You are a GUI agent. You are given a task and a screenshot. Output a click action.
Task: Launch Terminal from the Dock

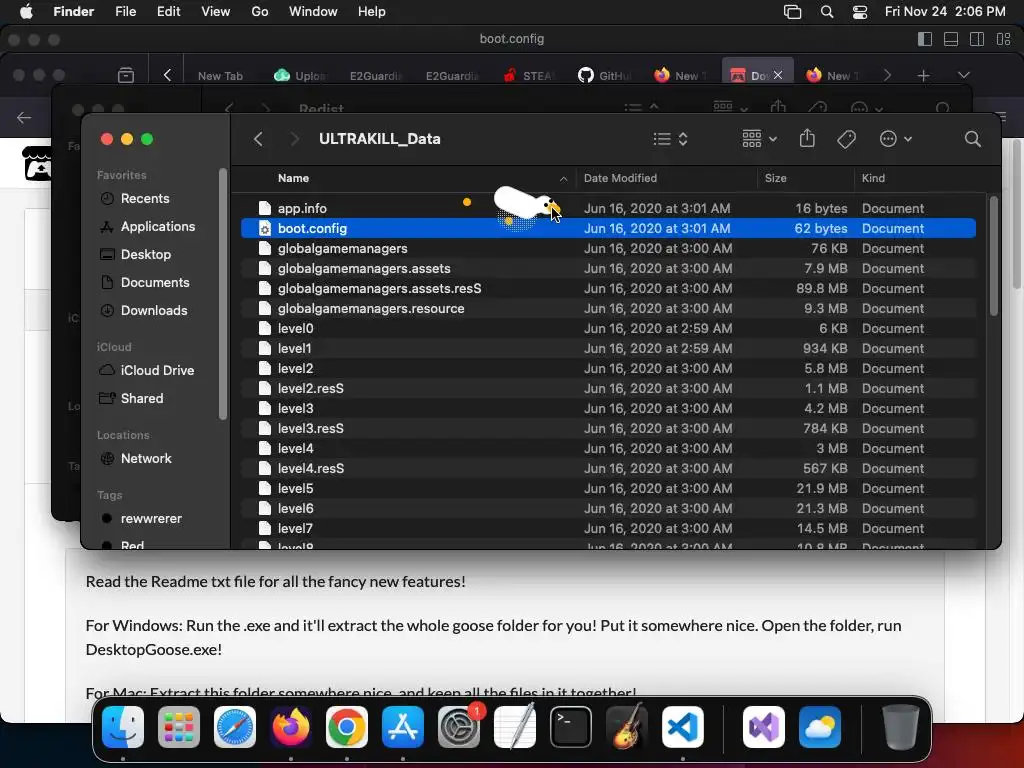pyautogui.click(x=571, y=727)
